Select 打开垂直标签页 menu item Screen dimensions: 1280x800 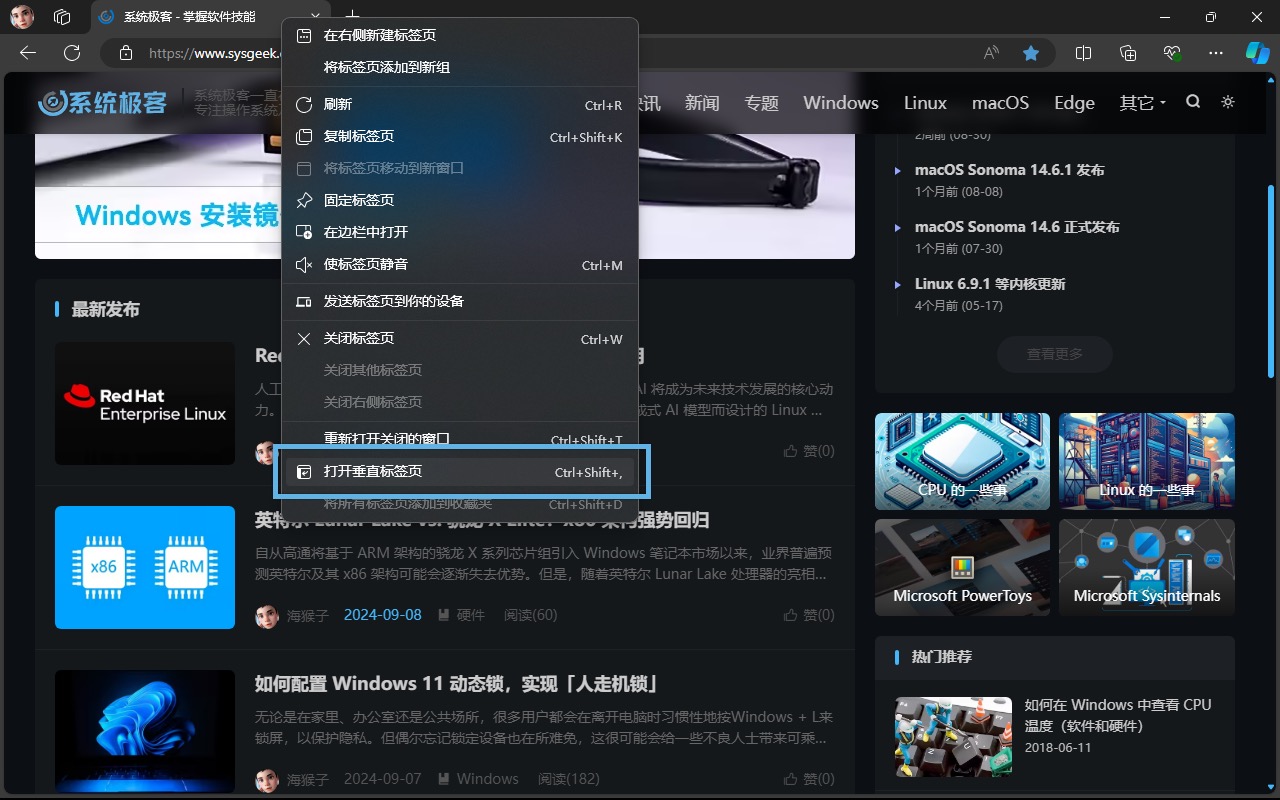pos(460,471)
